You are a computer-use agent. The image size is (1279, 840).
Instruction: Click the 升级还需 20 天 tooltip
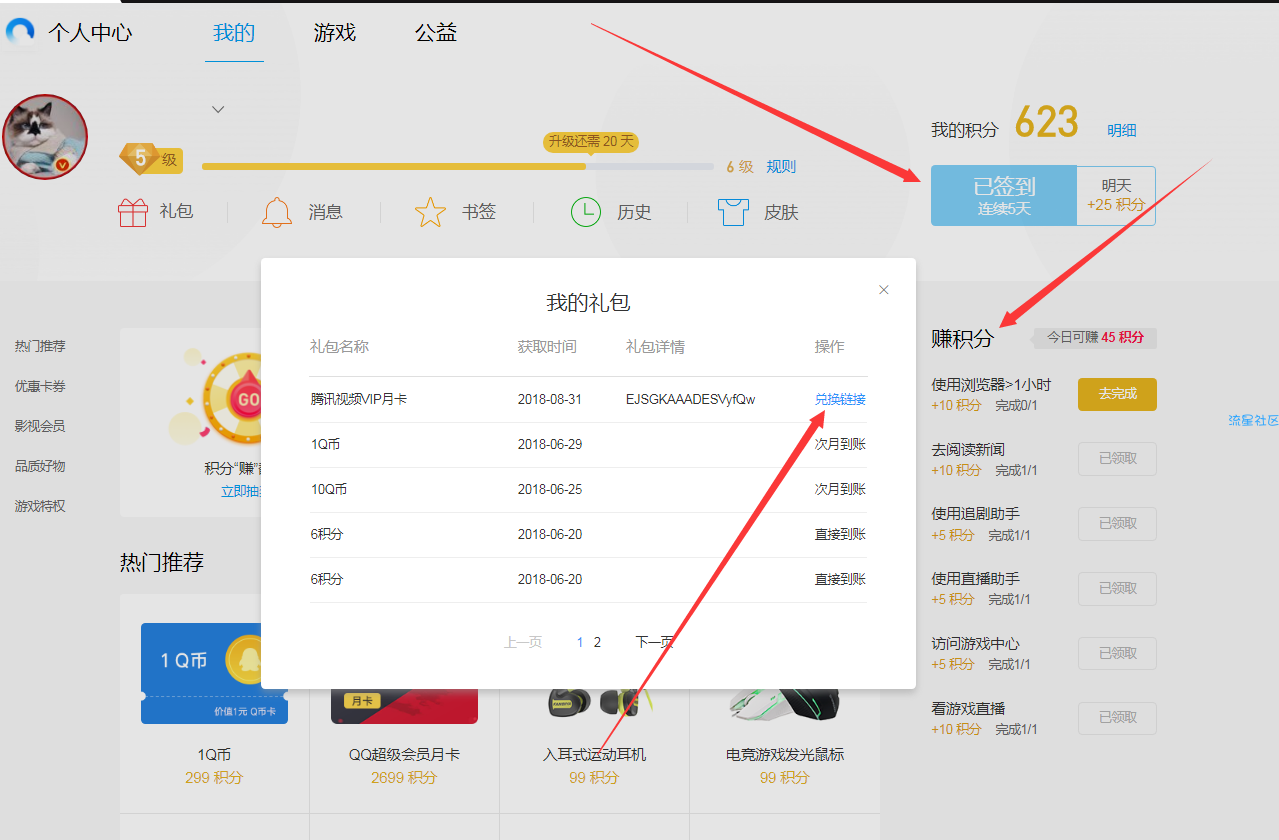click(590, 142)
